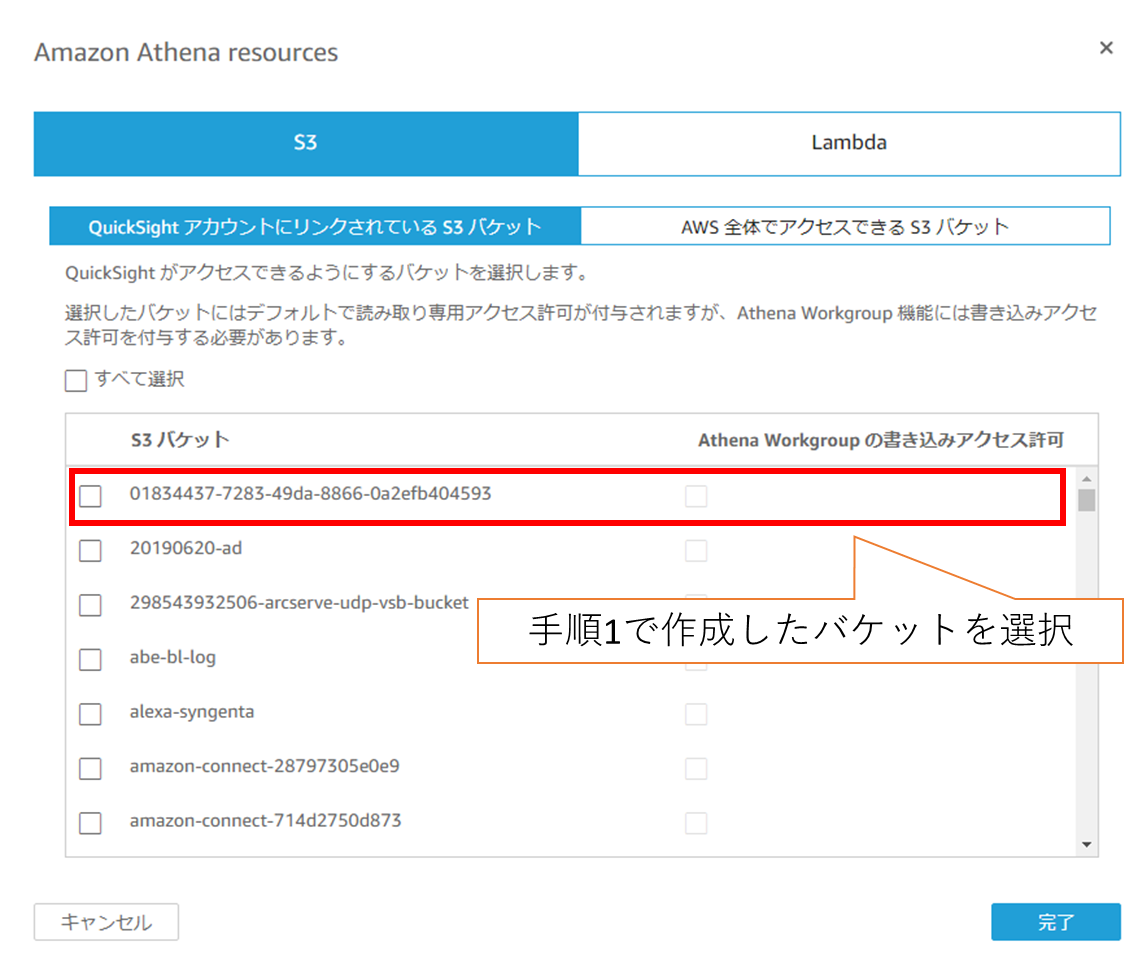The height and width of the screenshot is (955, 1138).
Task: Close the Amazon Athena resources dialog
Action: (1105, 48)
